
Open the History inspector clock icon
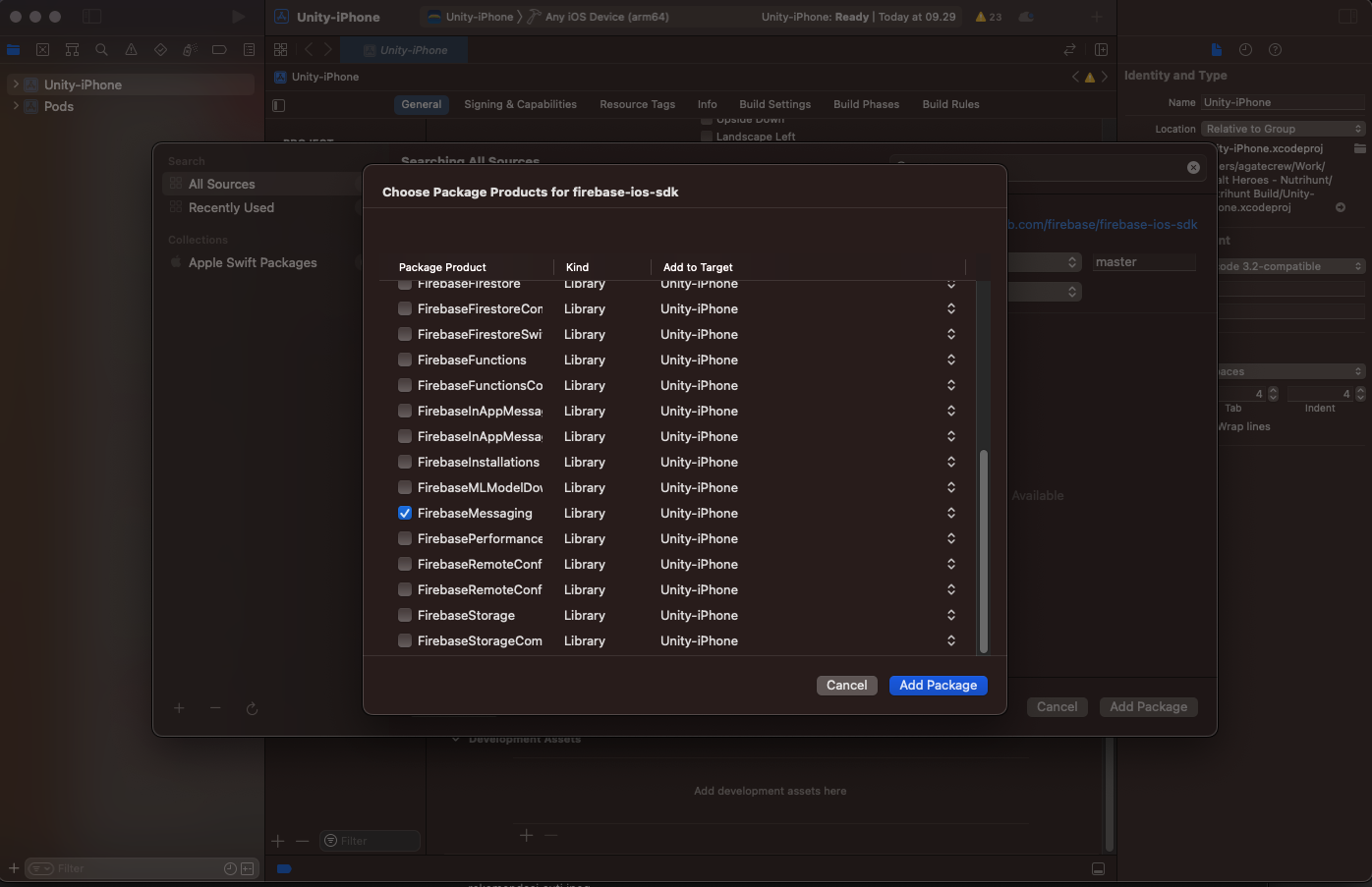[1245, 49]
